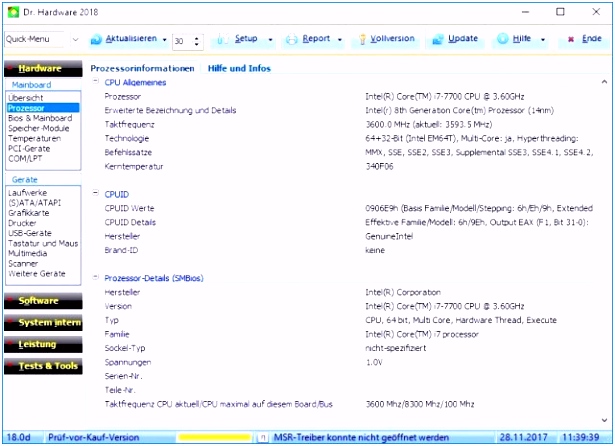Screen dimensions: 615x446
Task: Click the Vollversion lightbulb icon
Action: (x=363, y=39)
